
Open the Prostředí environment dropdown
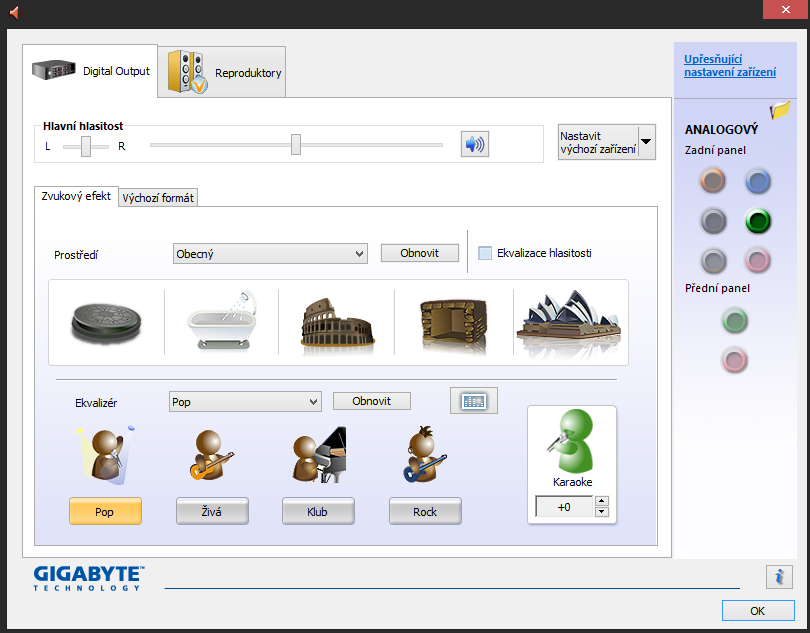point(270,254)
